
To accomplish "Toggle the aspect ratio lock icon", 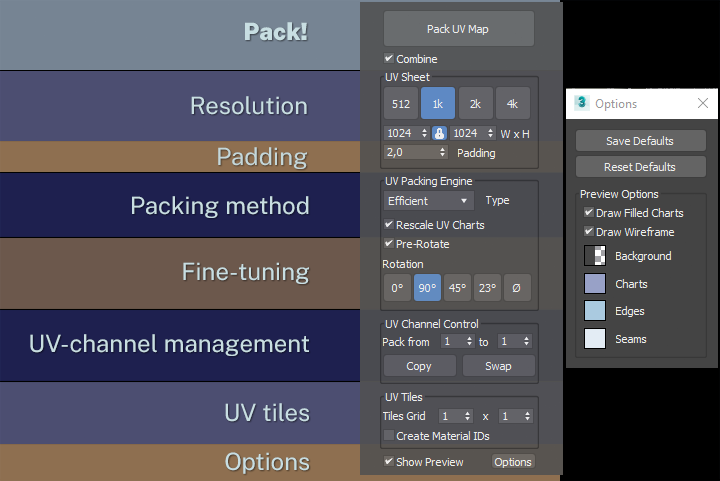I will click(x=438, y=133).
